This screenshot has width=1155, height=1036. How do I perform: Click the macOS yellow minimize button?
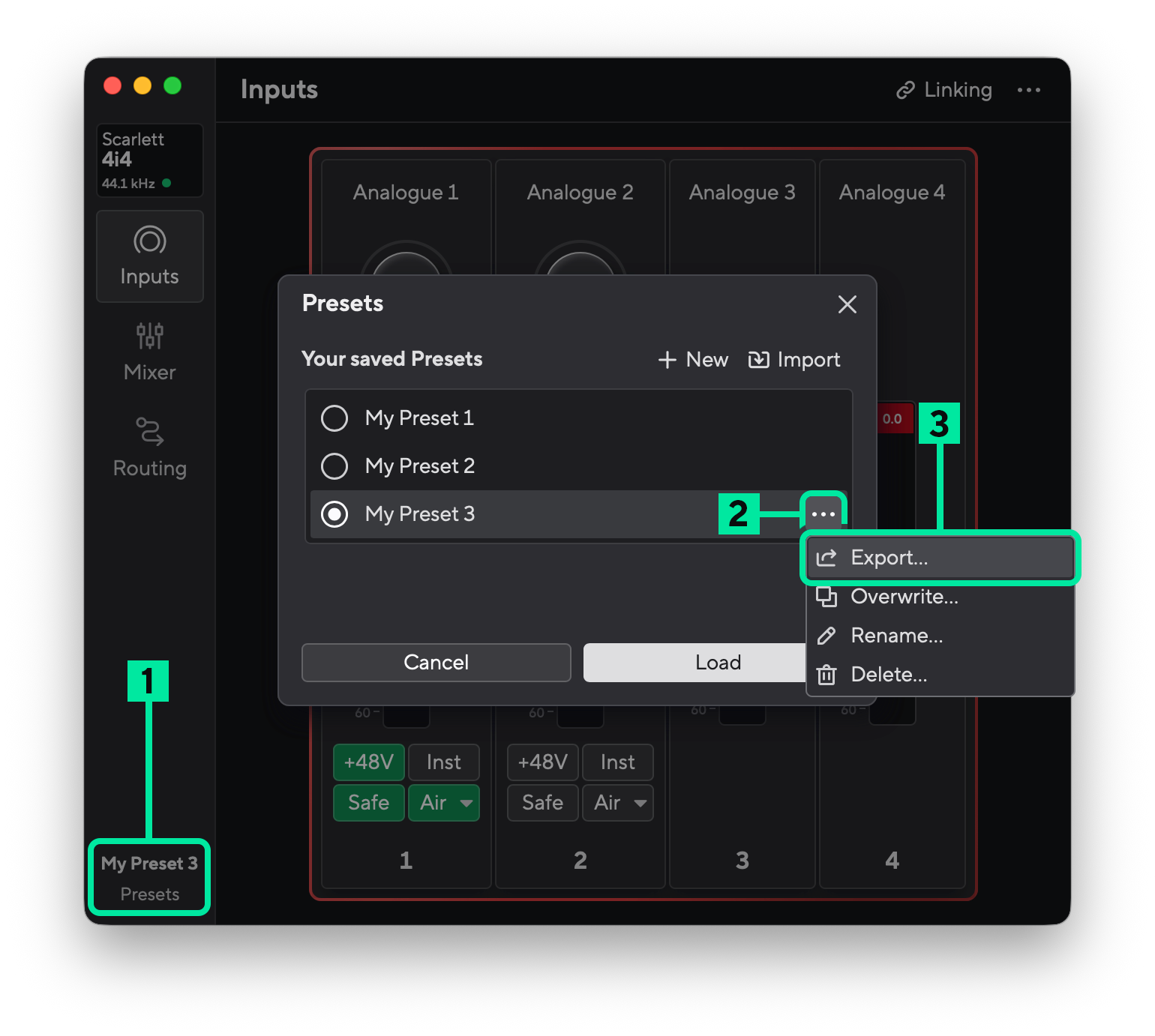click(x=142, y=85)
